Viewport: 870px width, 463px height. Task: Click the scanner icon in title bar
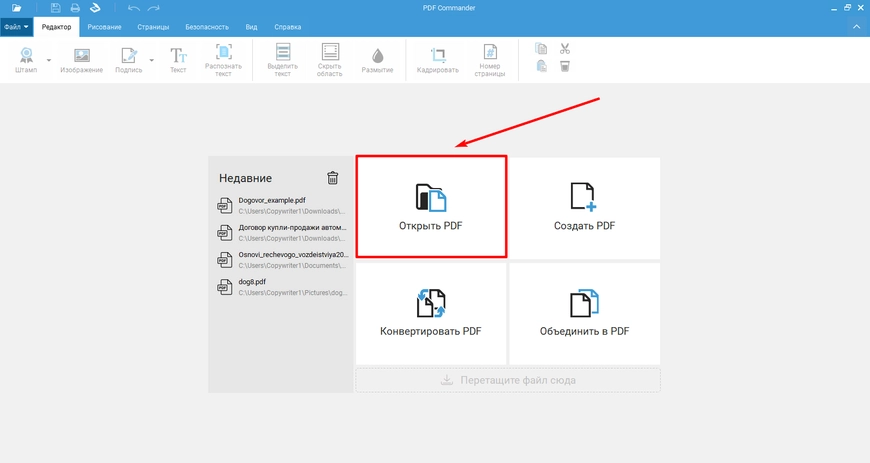[95, 8]
